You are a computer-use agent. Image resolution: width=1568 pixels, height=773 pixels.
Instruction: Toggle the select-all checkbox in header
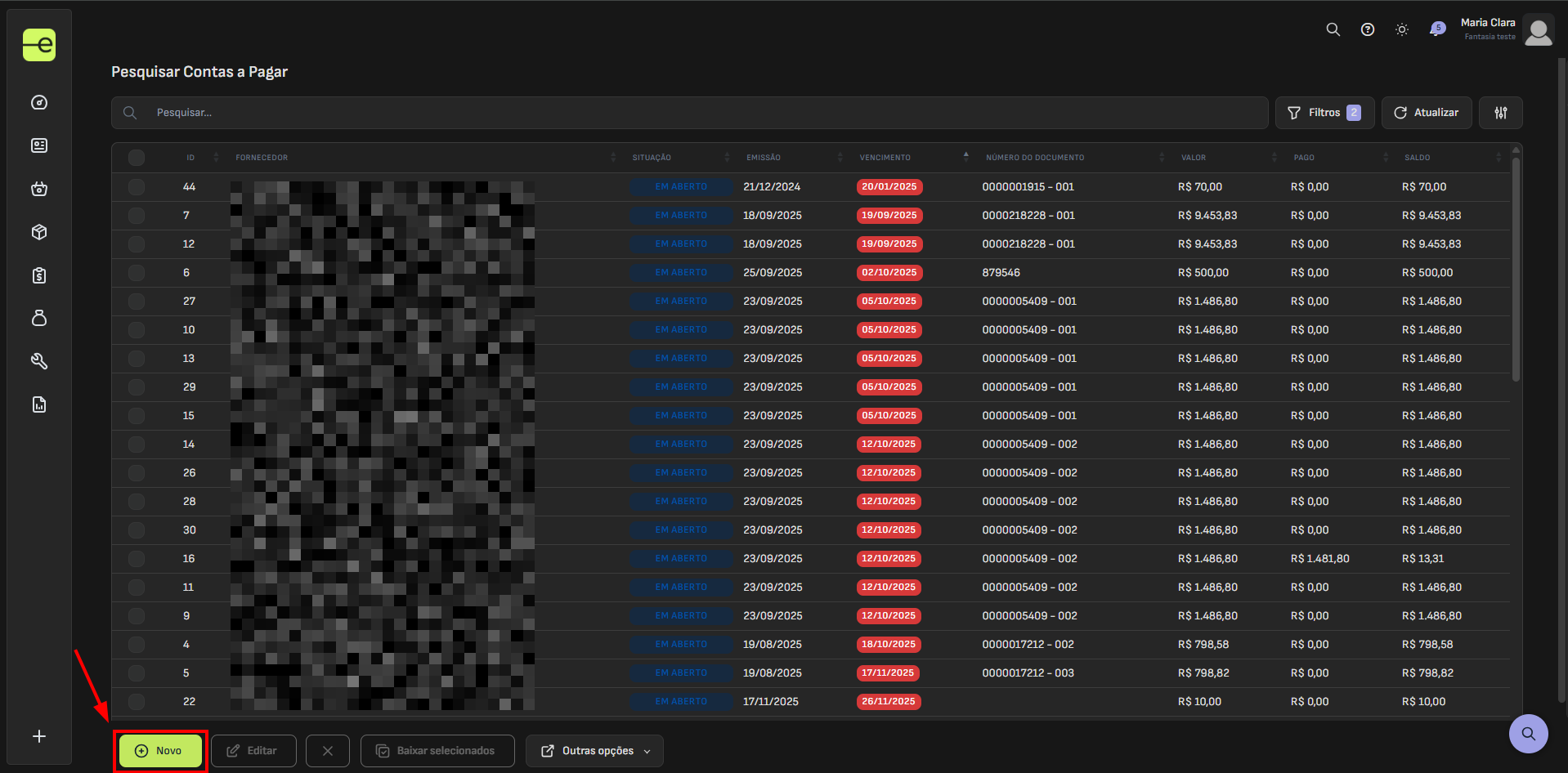click(137, 158)
